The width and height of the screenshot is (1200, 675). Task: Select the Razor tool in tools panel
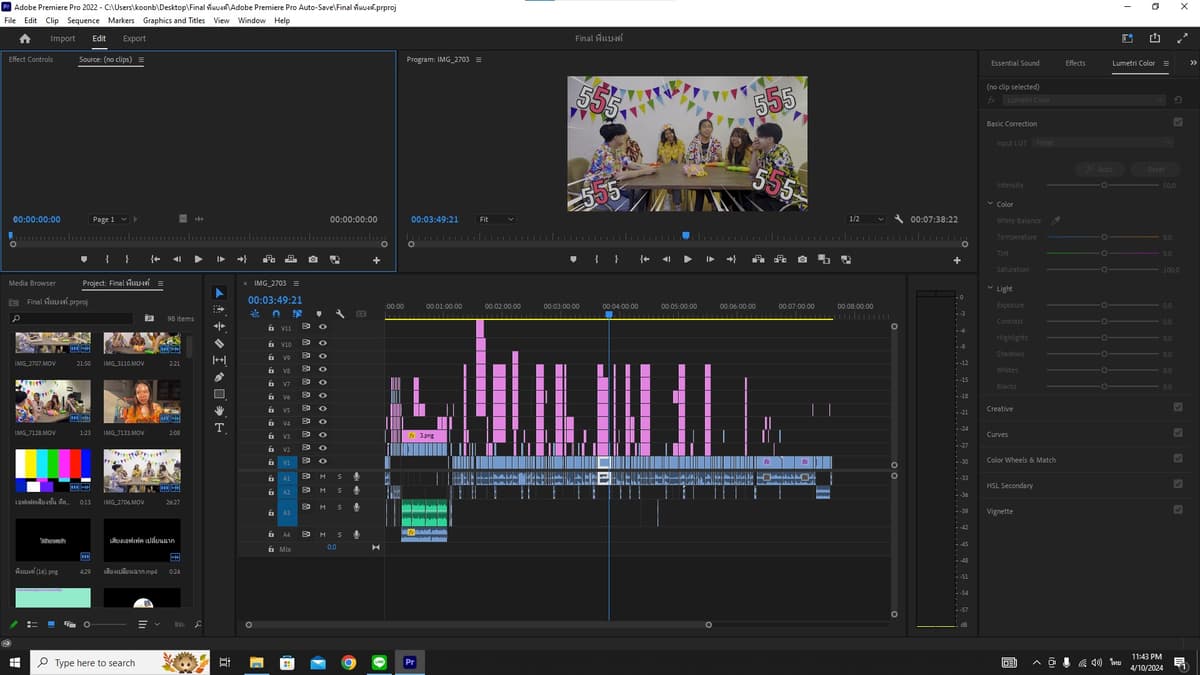(220, 343)
